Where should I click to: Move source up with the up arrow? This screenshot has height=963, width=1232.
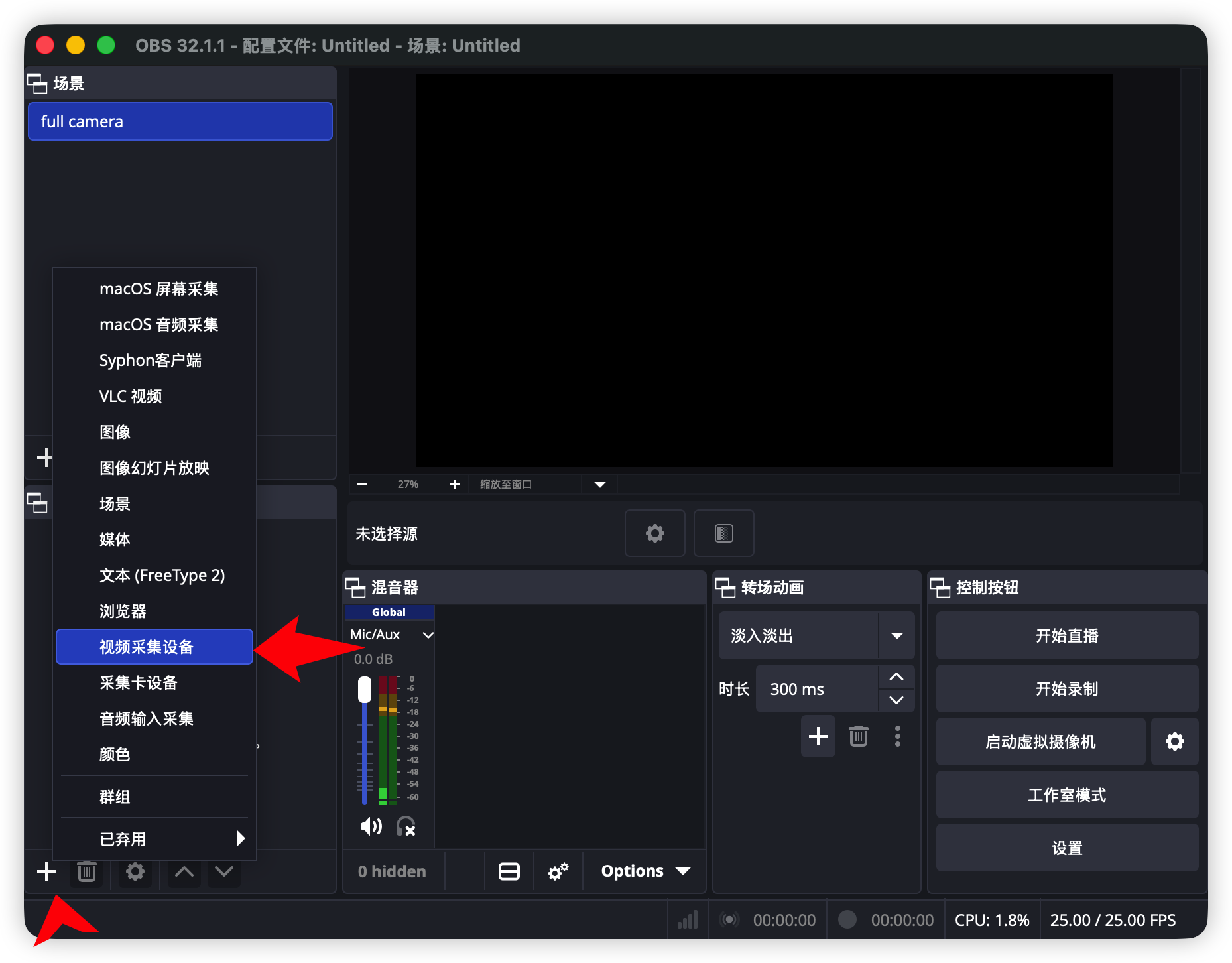pyautogui.click(x=184, y=871)
